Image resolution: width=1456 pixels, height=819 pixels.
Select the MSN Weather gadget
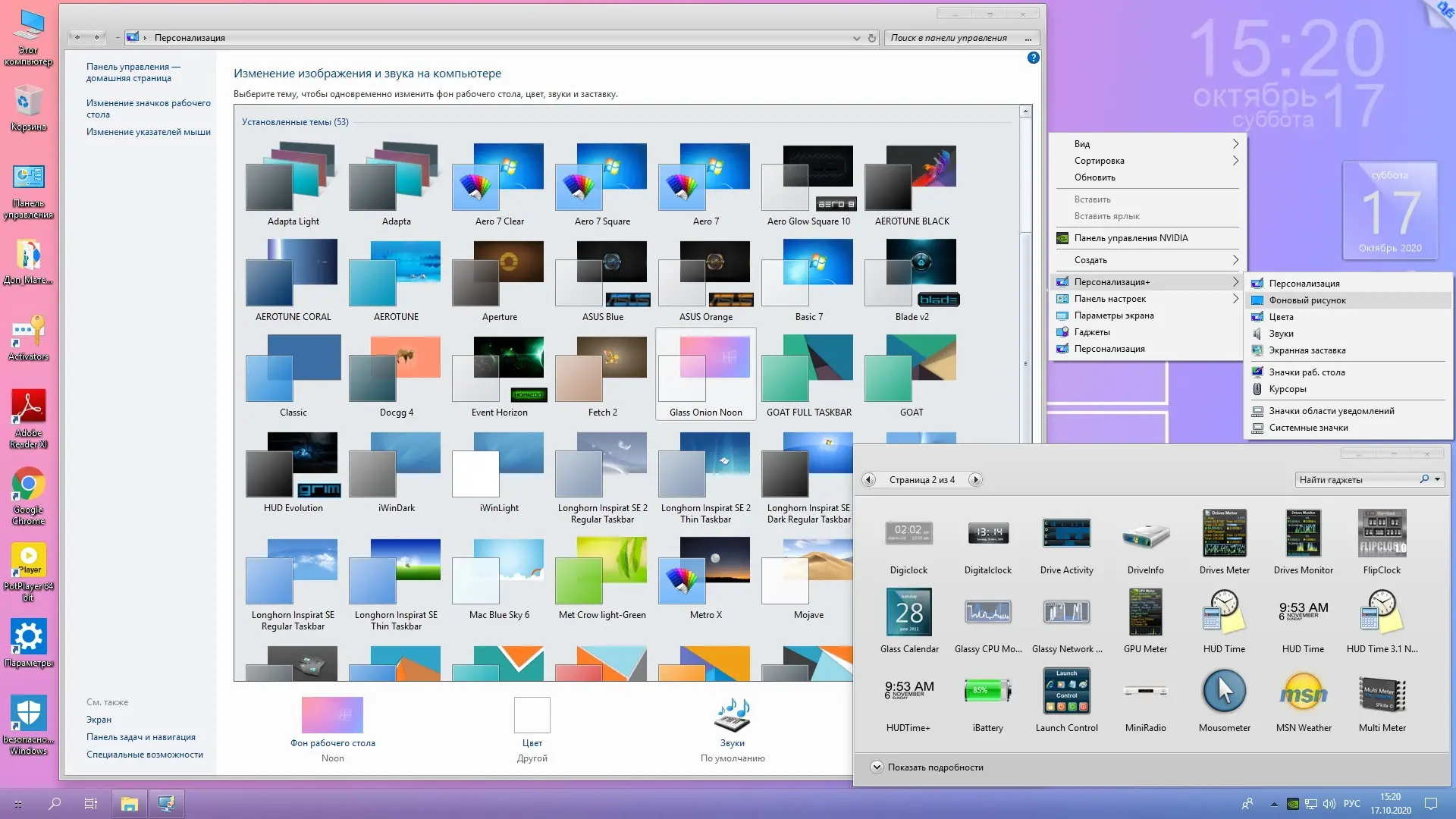[1303, 691]
